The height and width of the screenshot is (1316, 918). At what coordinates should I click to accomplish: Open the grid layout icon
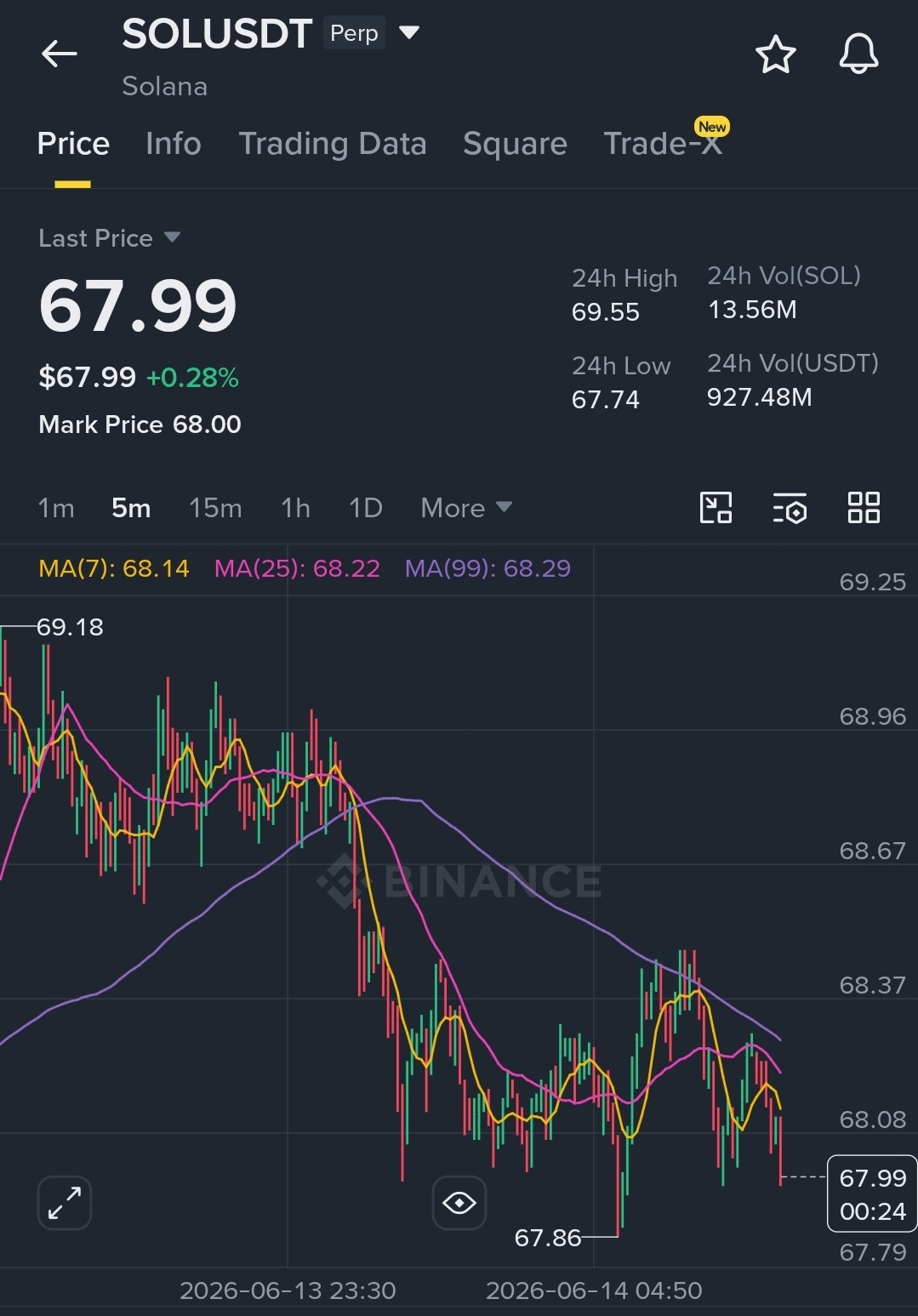(864, 508)
